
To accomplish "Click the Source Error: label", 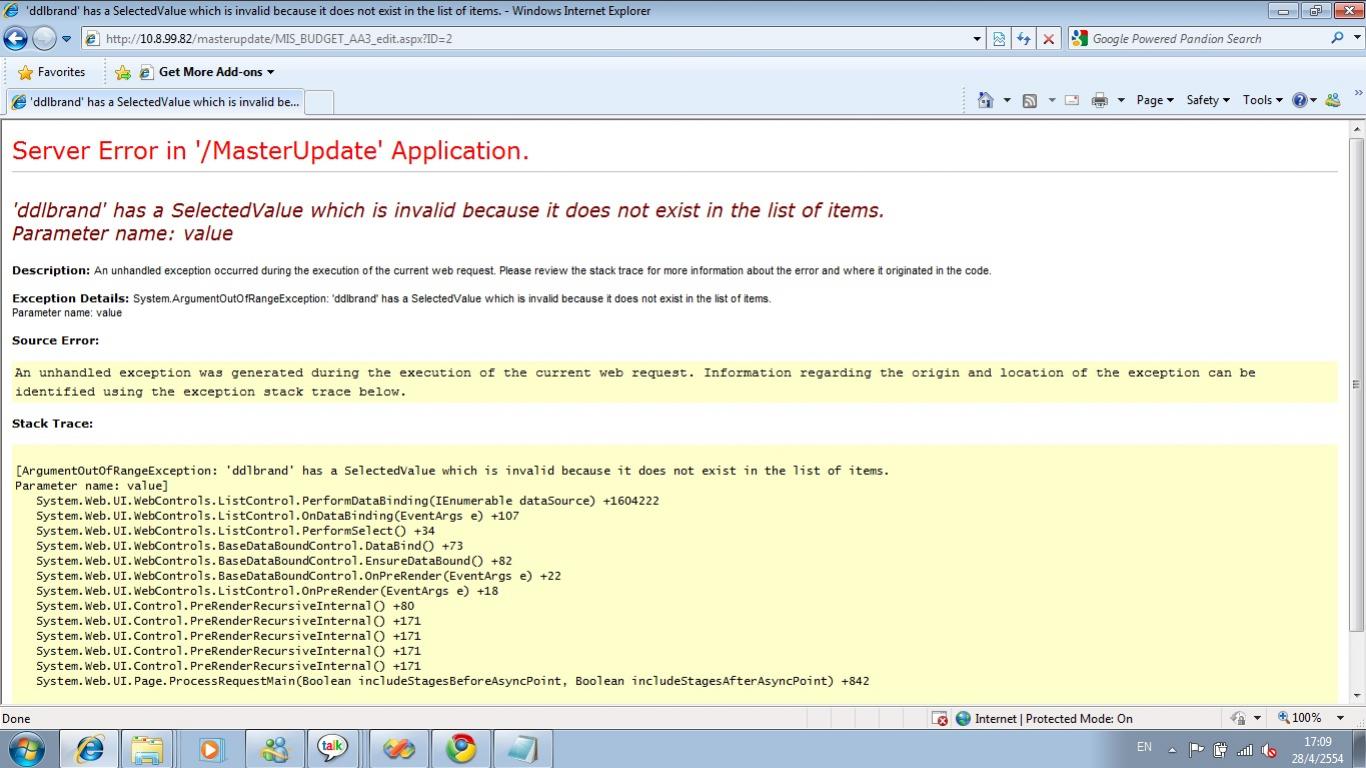I will tap(56, 341).
